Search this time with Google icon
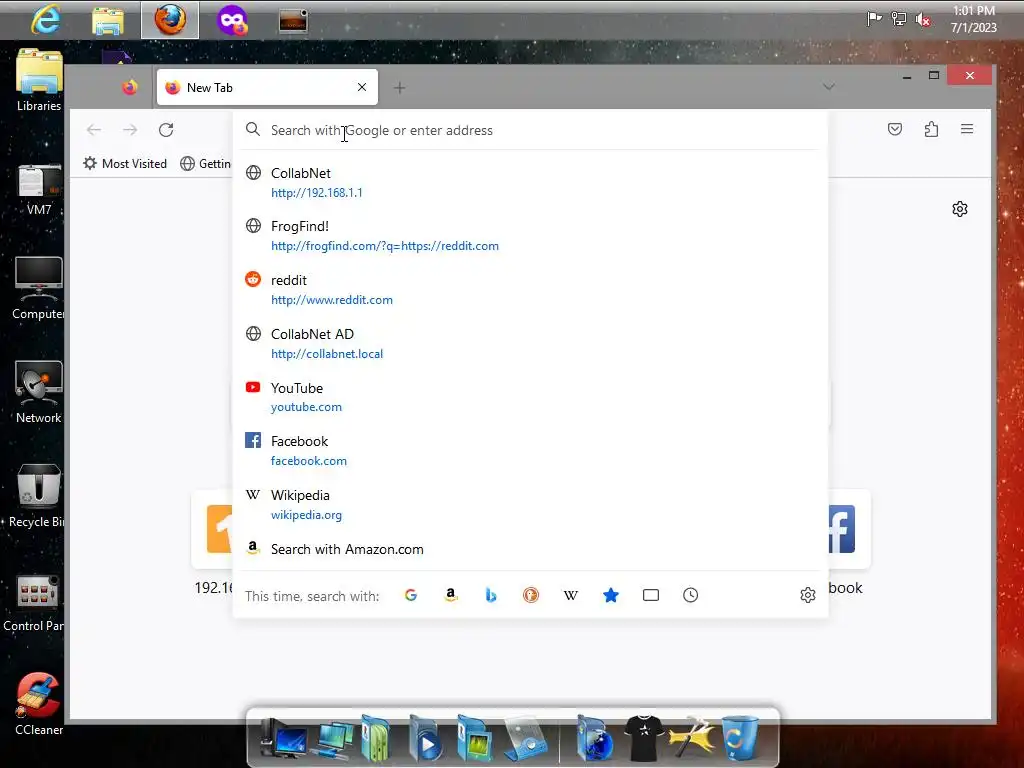 coord(411,595)
